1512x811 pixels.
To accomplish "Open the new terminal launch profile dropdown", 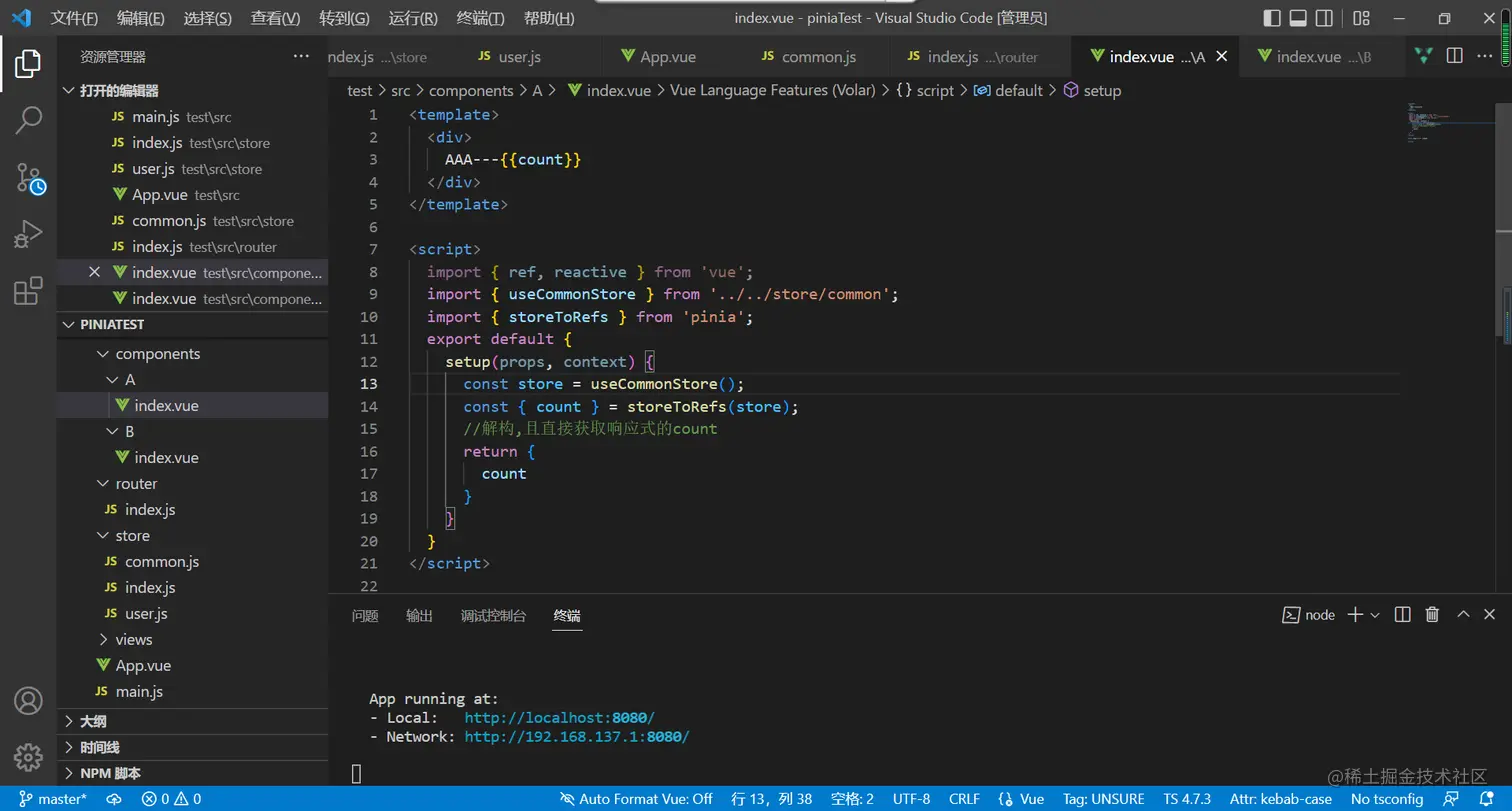I will (x=1375, y=615).
